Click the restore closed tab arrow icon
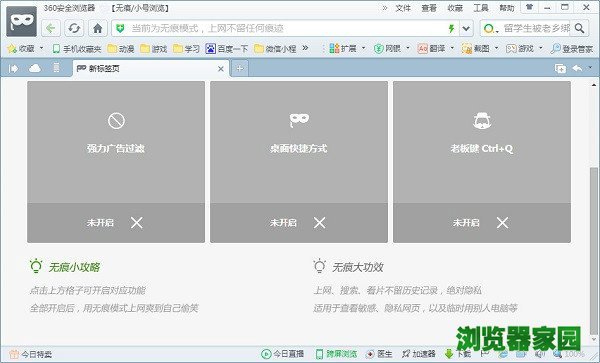600x363 pixels. tap(577, 68)
